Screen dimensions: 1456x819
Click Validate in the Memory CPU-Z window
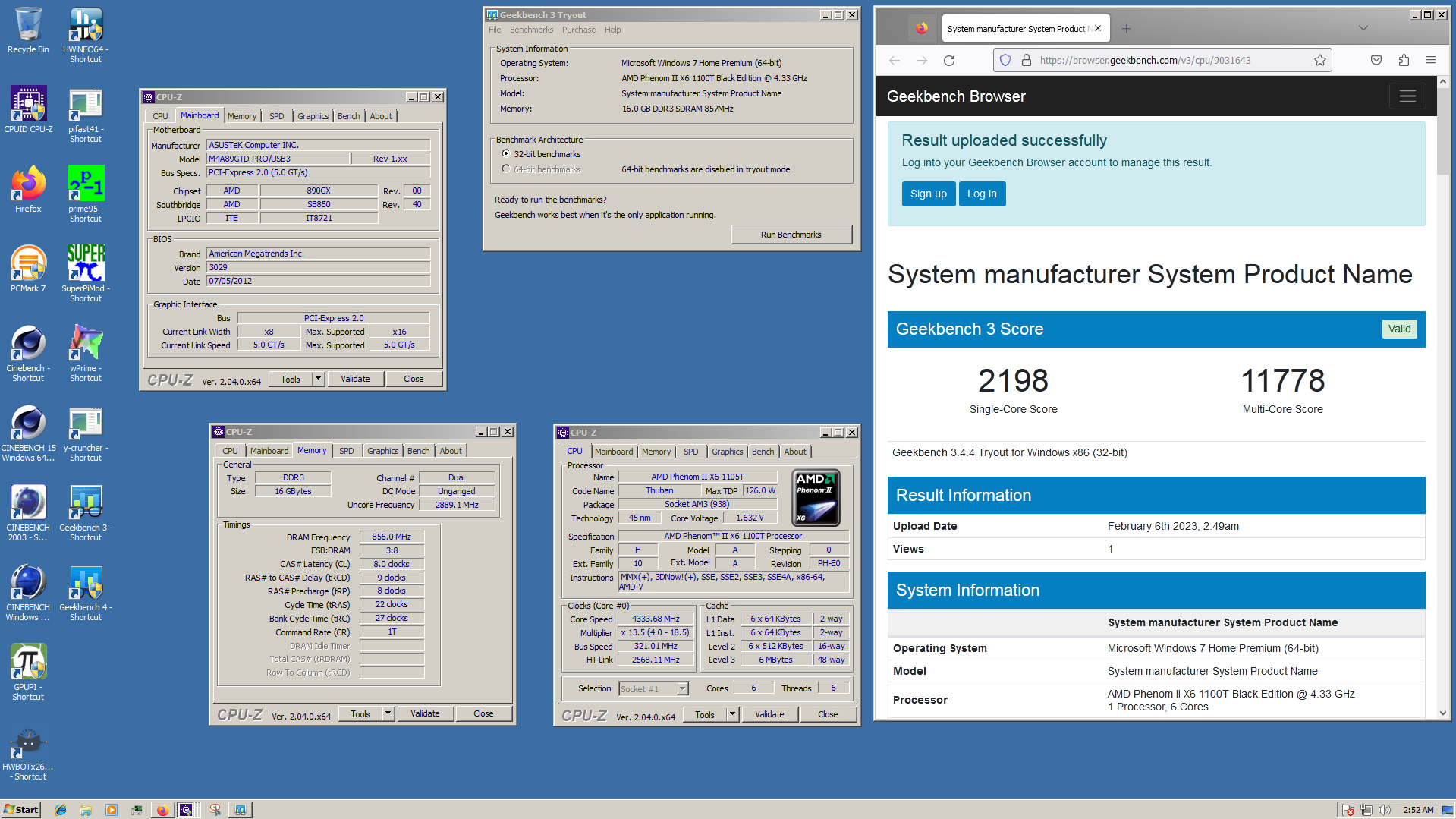coord(425,713)
